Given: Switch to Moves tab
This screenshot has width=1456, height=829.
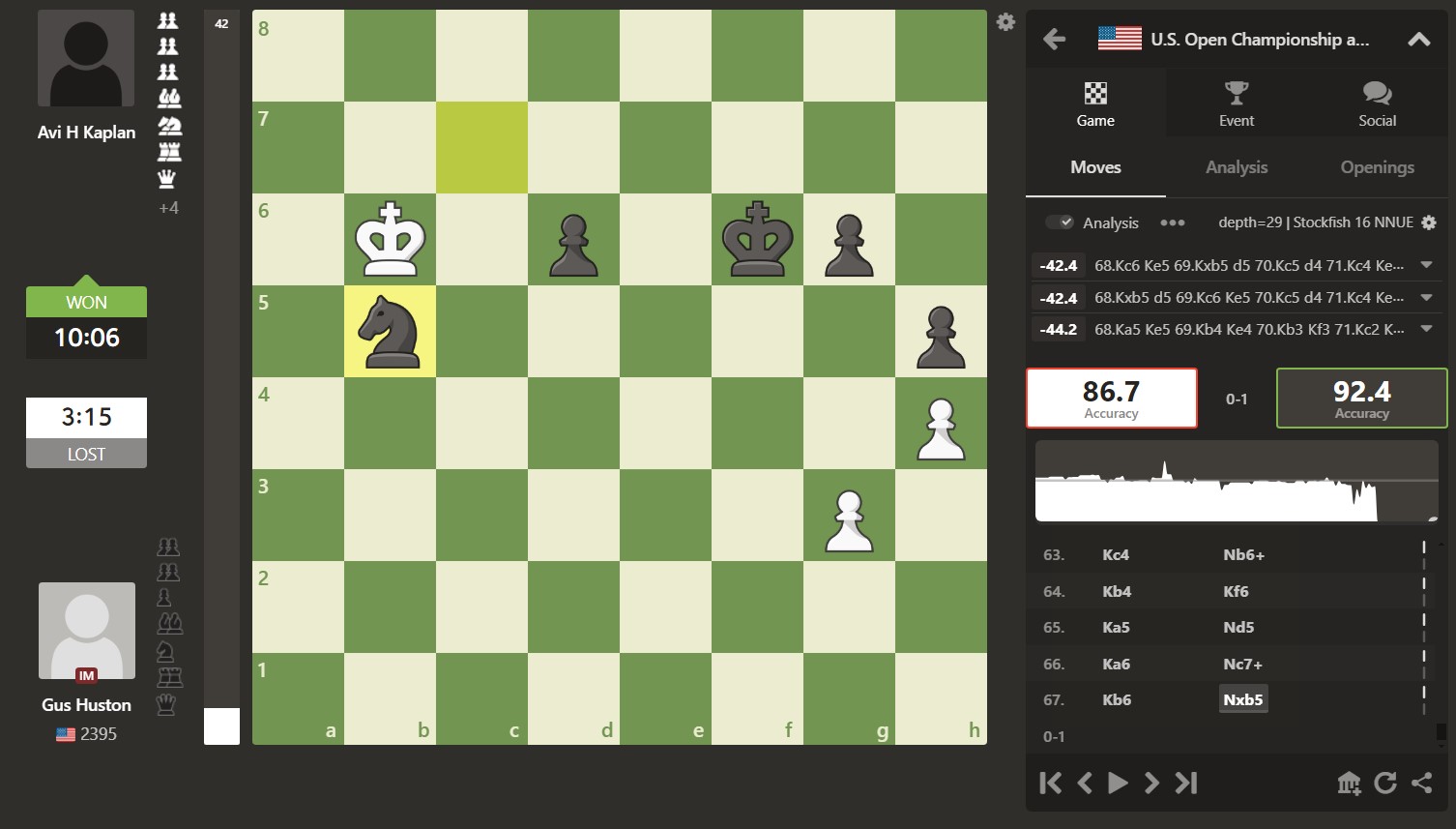Looking at the screenshot, I should click(1095, 167).
